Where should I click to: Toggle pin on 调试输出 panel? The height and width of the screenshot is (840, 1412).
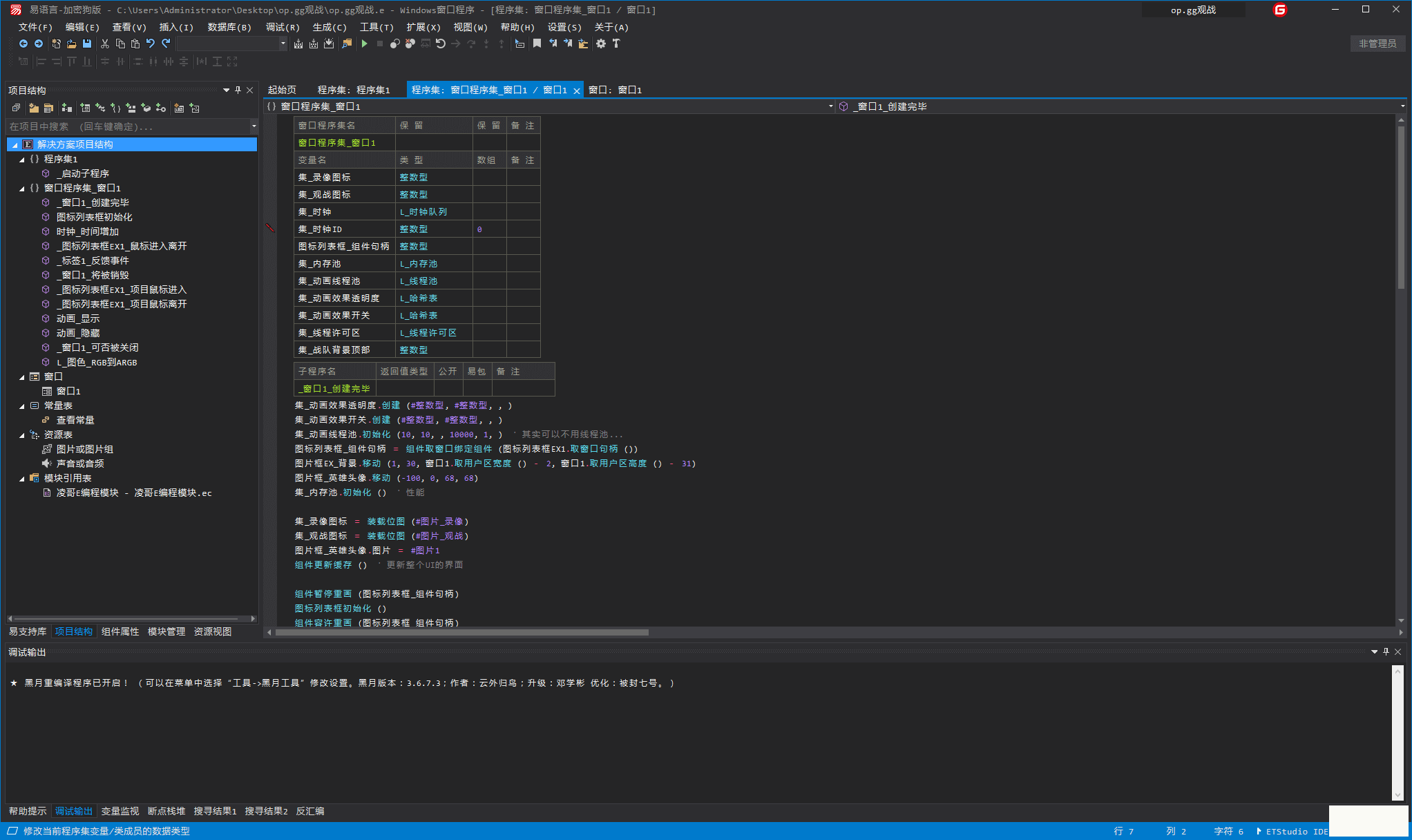click(x=1386, y=651)
